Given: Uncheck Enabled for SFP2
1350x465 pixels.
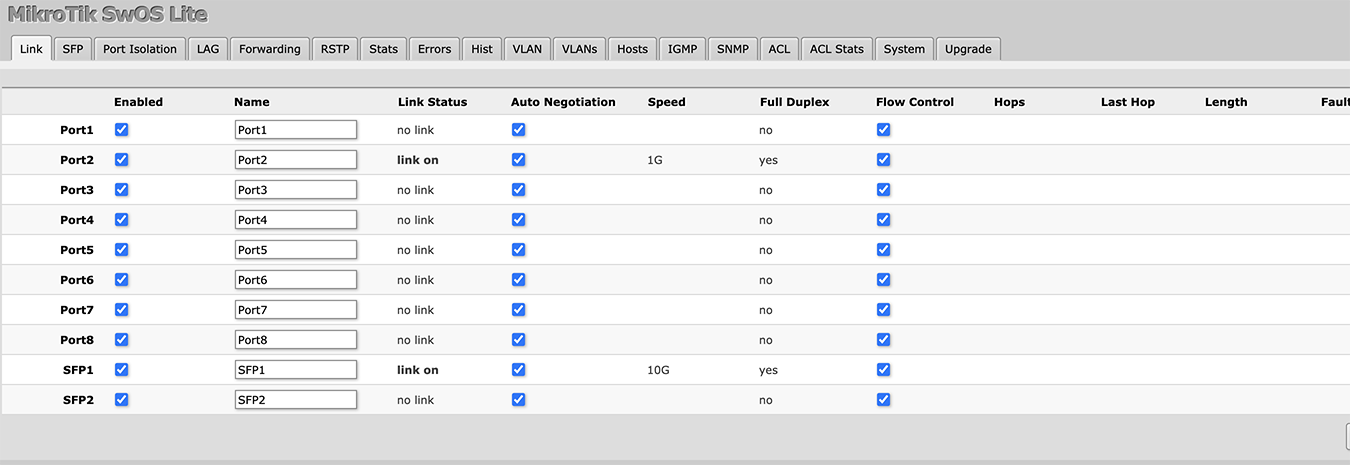Looking at the screenshot, I should point(122,400).
